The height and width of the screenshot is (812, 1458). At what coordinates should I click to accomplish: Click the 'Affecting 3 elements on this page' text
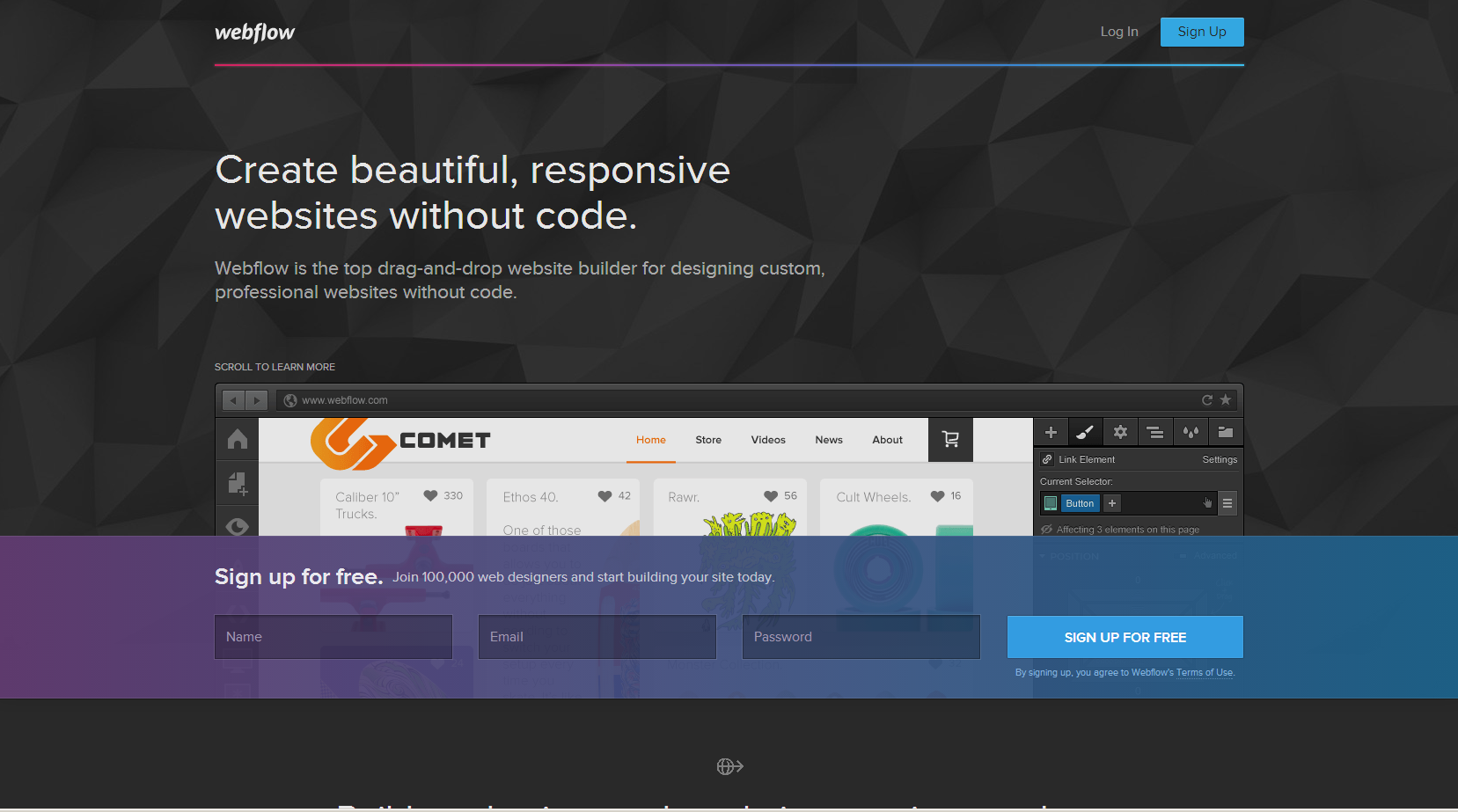[1128, 530]
